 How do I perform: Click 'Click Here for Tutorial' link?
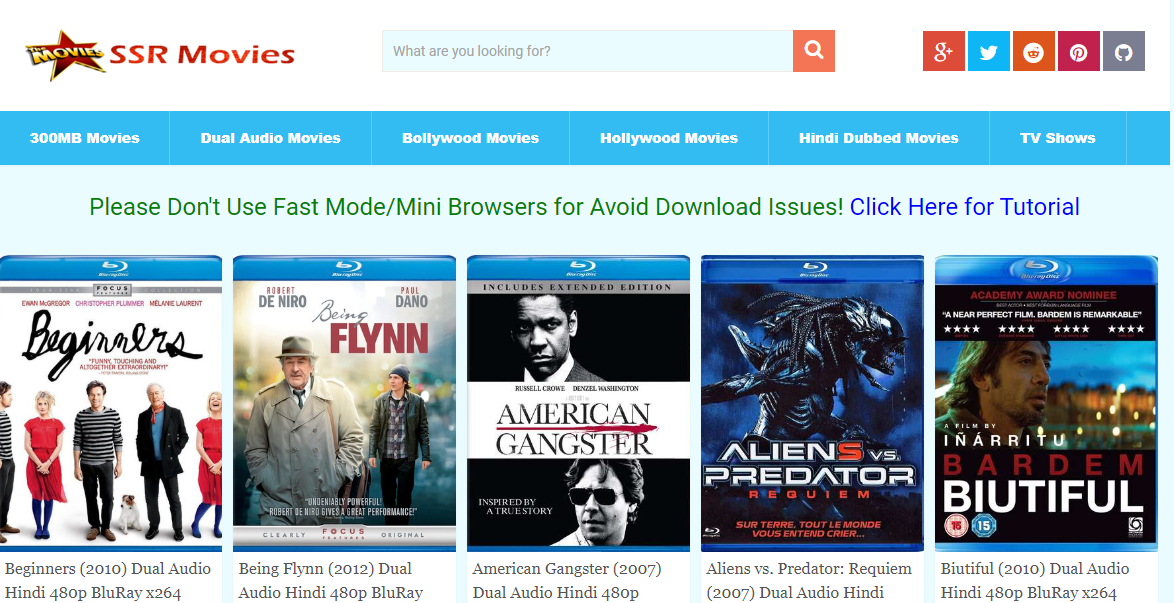pyautogui.click(x=964, y=207)
